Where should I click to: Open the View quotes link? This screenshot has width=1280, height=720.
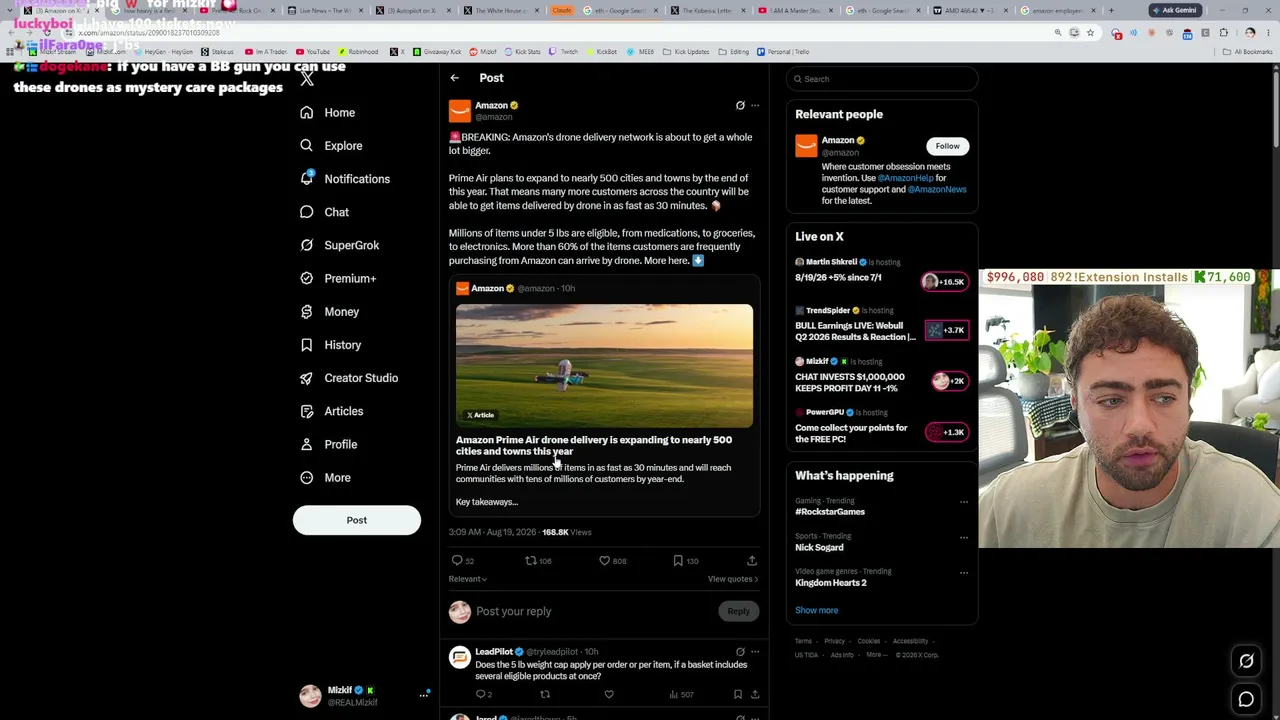click(x=733, y=579)
